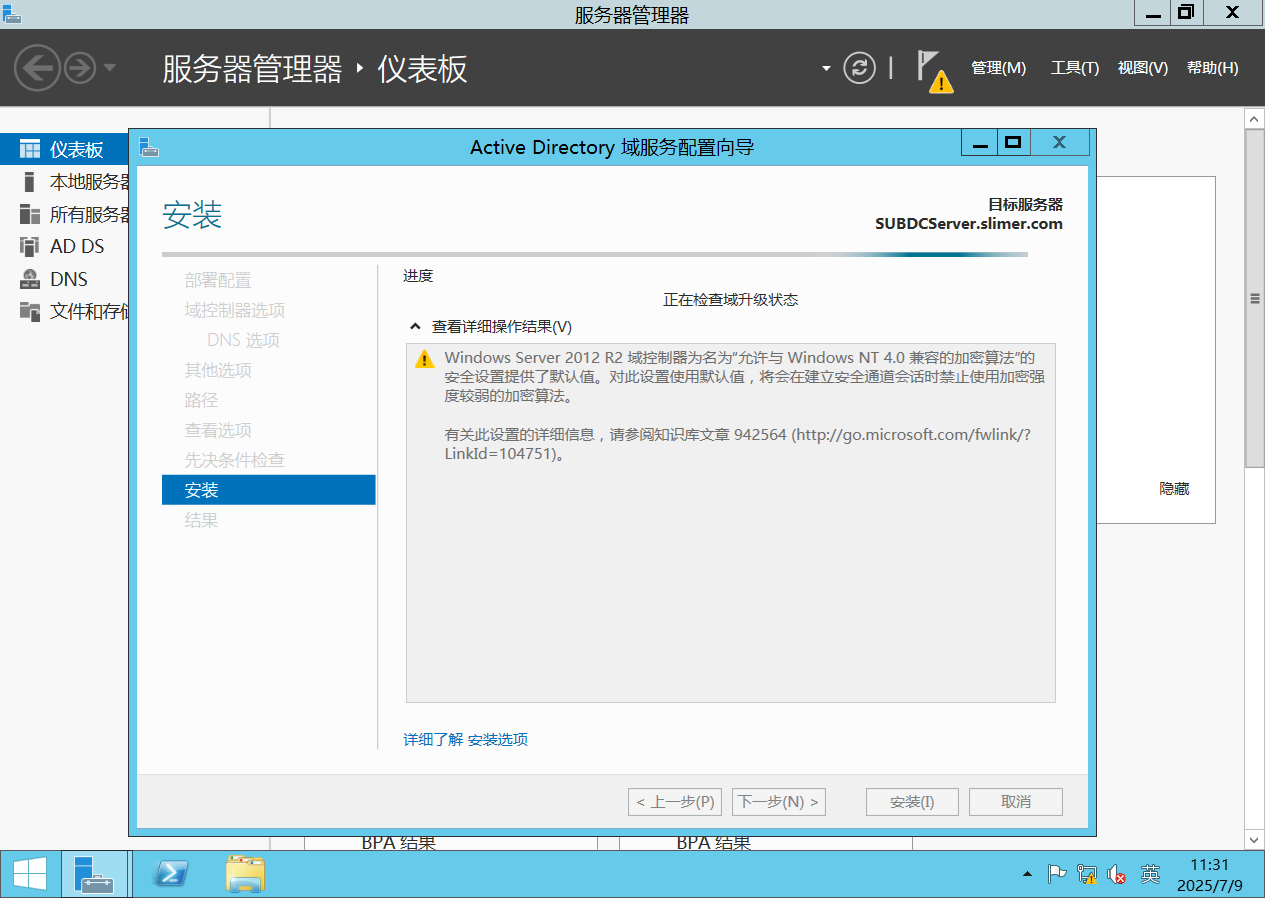Open navigation history dropdown arrow
The width and height of the screenshot is (1265, 898).
tap(110, 68)
